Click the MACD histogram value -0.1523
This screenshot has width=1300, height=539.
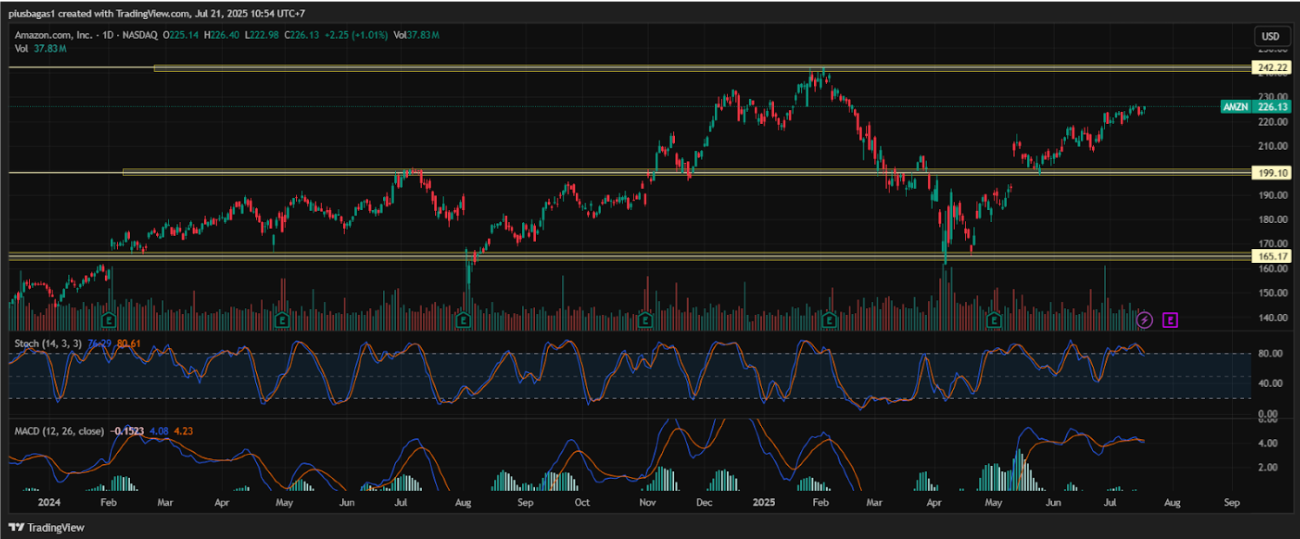tap(127, 431)
